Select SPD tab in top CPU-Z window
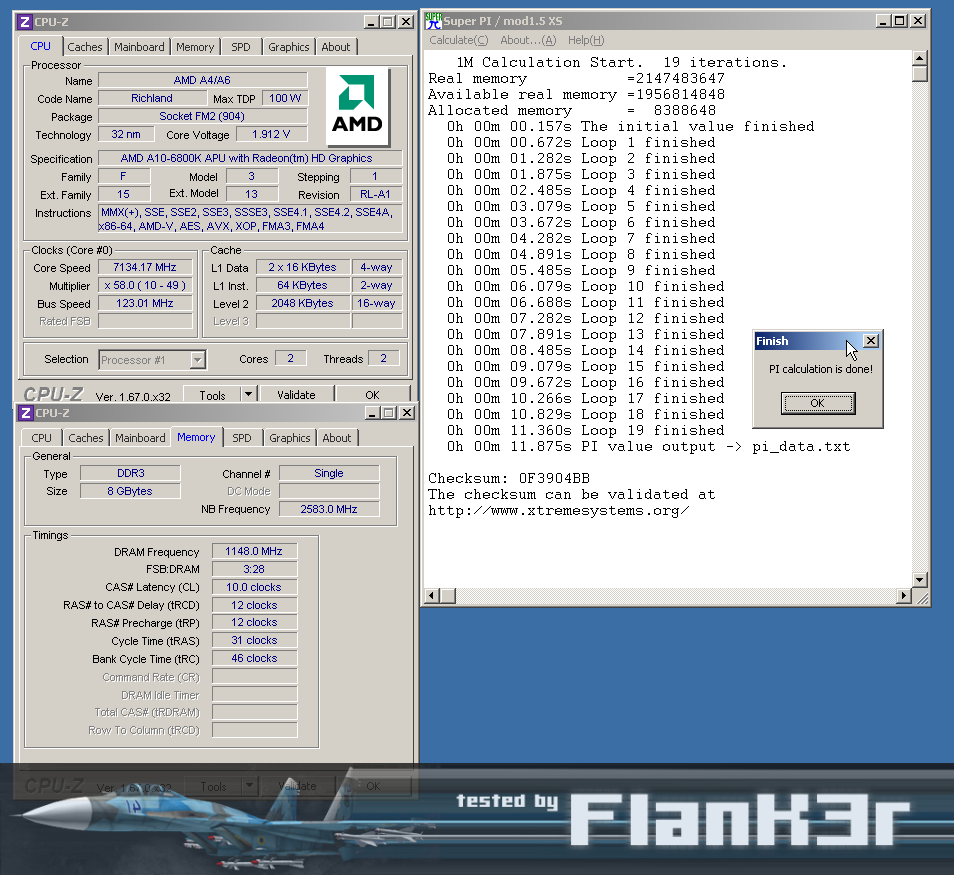 [240, 47]
